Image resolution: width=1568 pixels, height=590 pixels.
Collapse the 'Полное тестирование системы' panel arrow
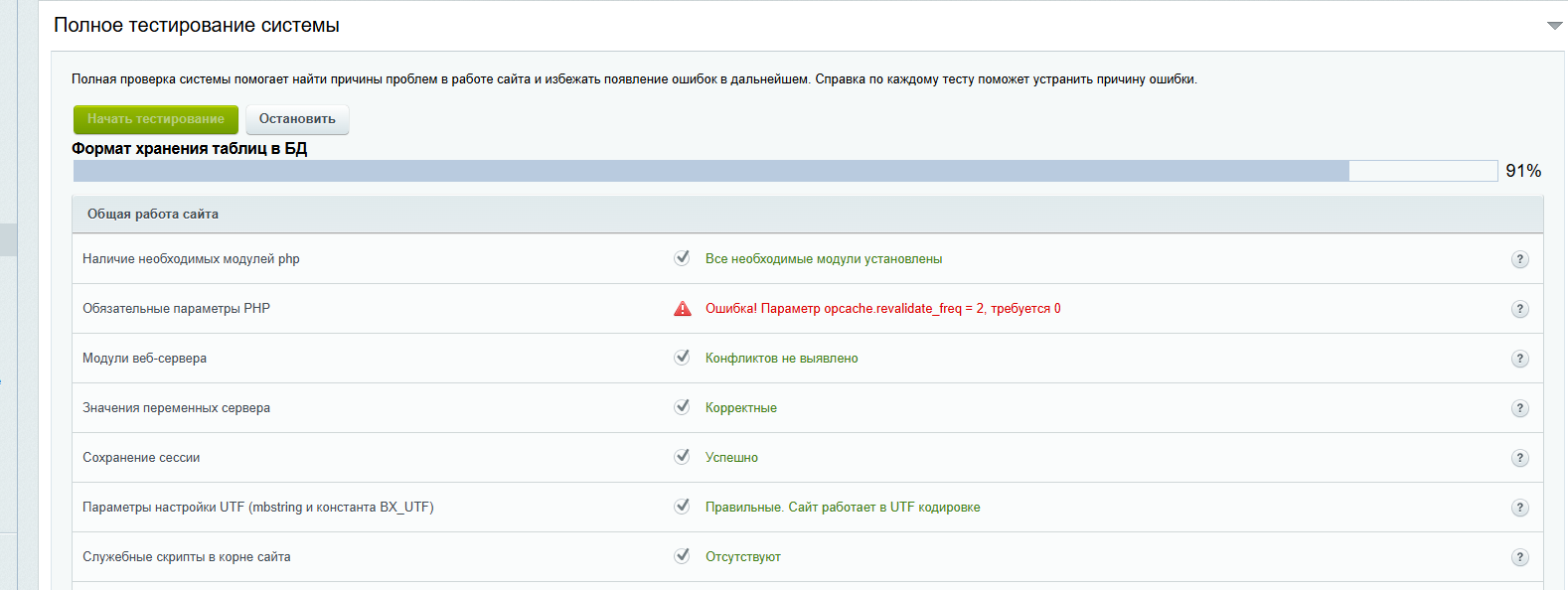1554,26
